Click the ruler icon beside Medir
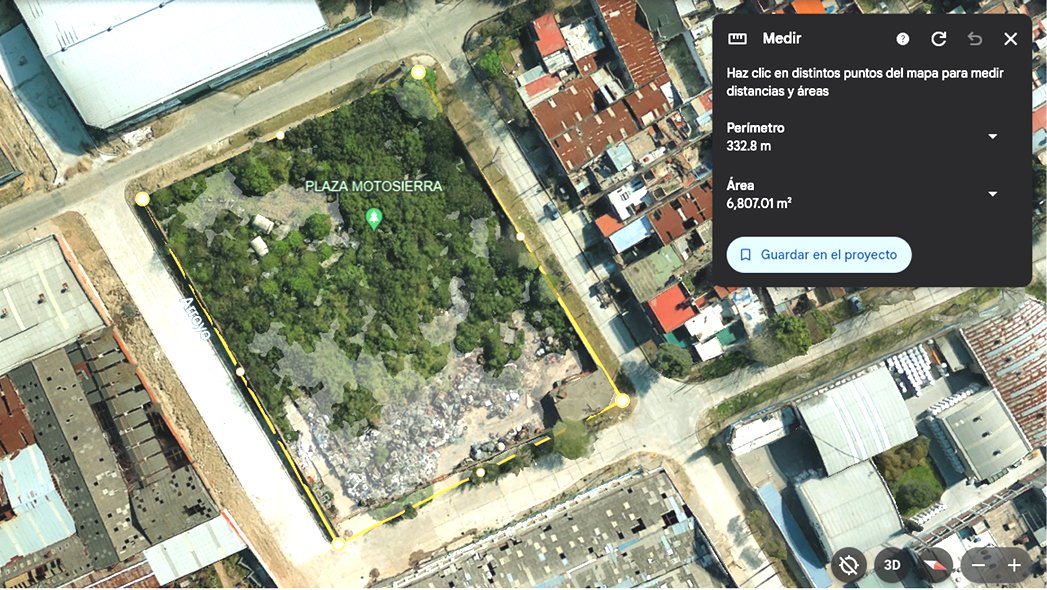Viewport: 1047px width, 590px height. [x=737, y=39]
